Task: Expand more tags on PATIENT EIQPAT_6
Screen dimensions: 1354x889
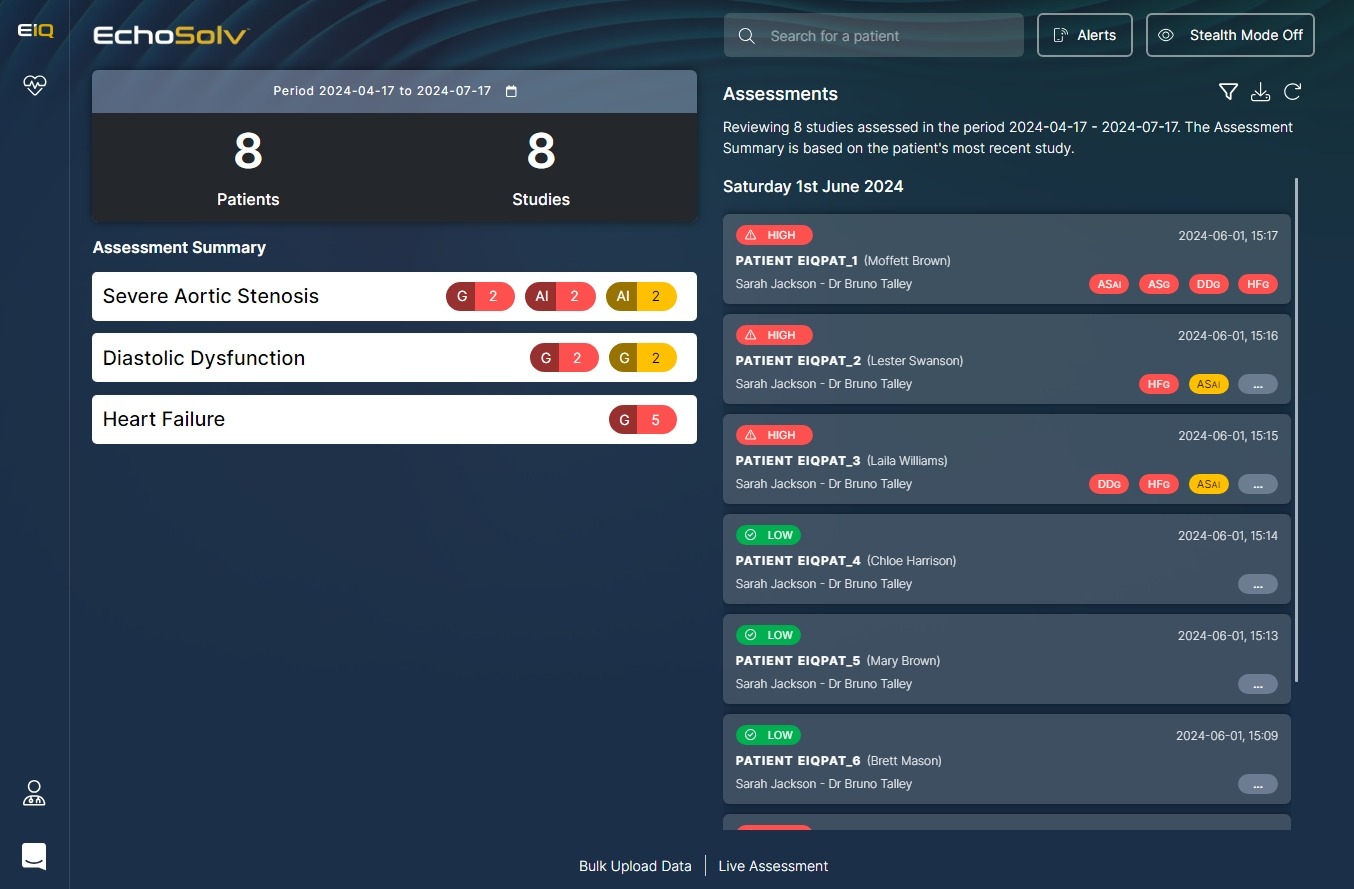Action: (x=1258, y=784)
